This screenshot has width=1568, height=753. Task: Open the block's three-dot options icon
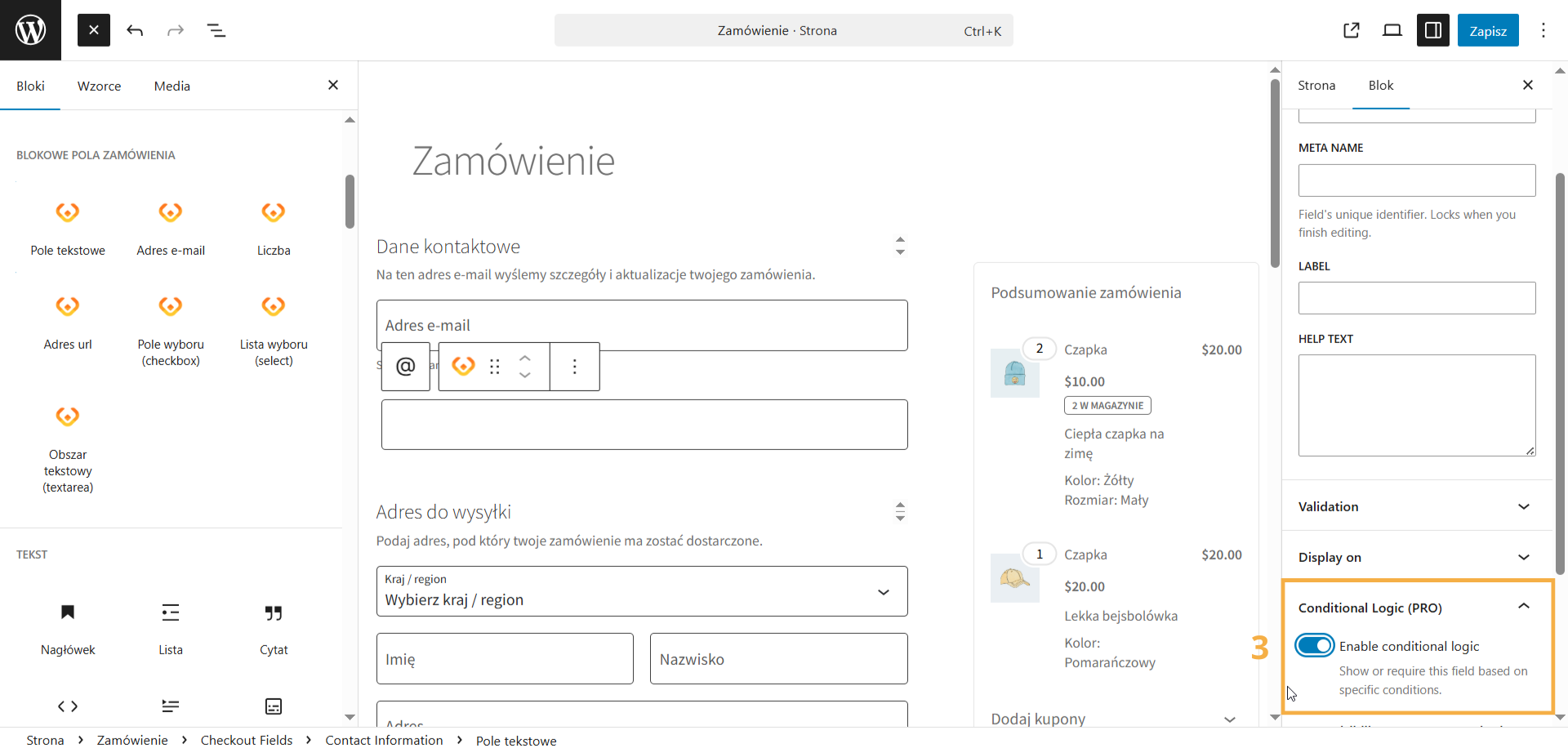coord(575,367)
